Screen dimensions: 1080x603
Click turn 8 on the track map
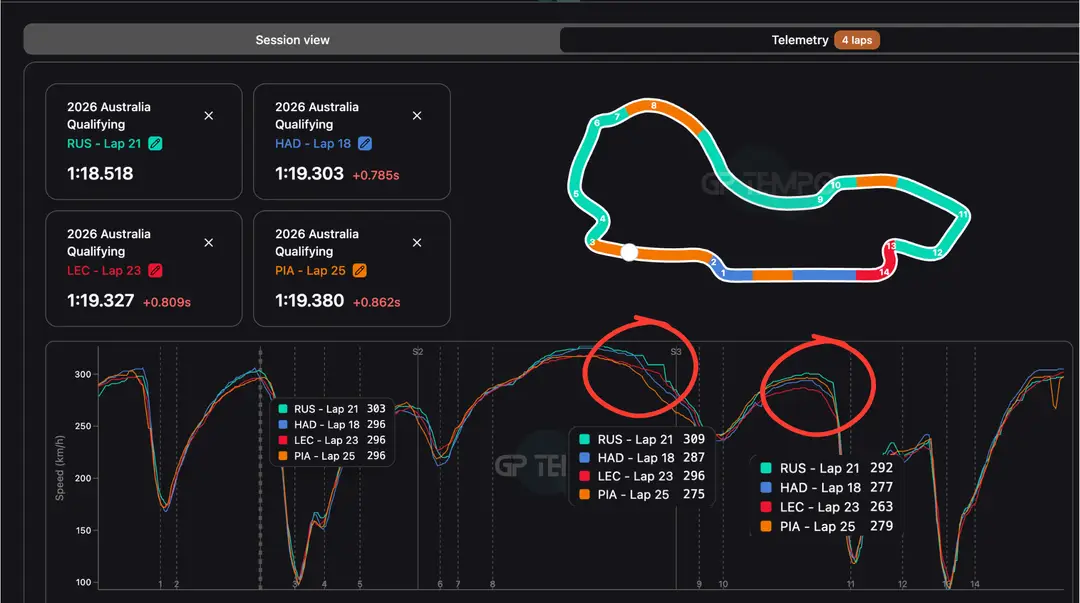(x=654, y=105)
